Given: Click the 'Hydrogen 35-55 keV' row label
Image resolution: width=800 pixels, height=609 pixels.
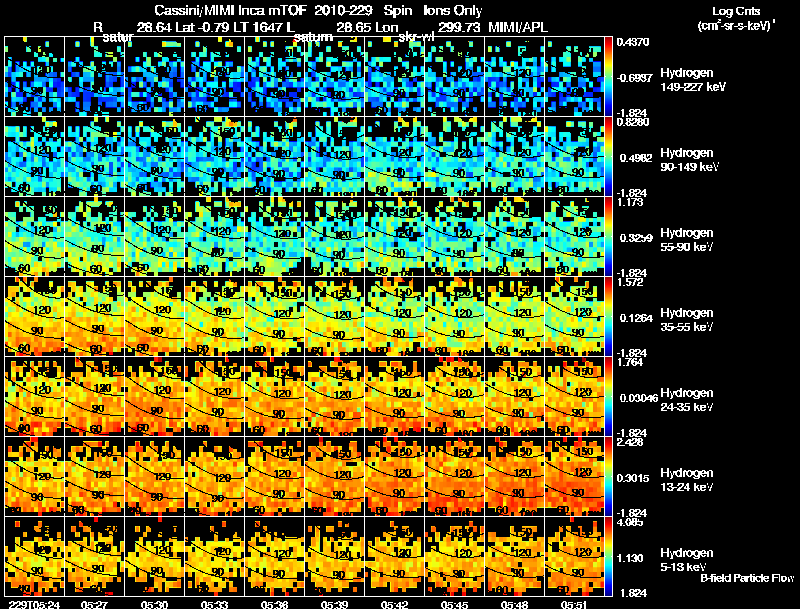Looking at the screenshot, I should [686, 320].
